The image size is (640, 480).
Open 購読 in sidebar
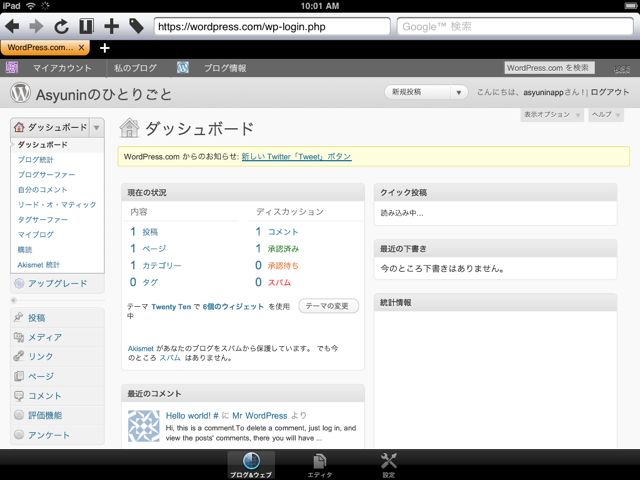coord(24,250)
